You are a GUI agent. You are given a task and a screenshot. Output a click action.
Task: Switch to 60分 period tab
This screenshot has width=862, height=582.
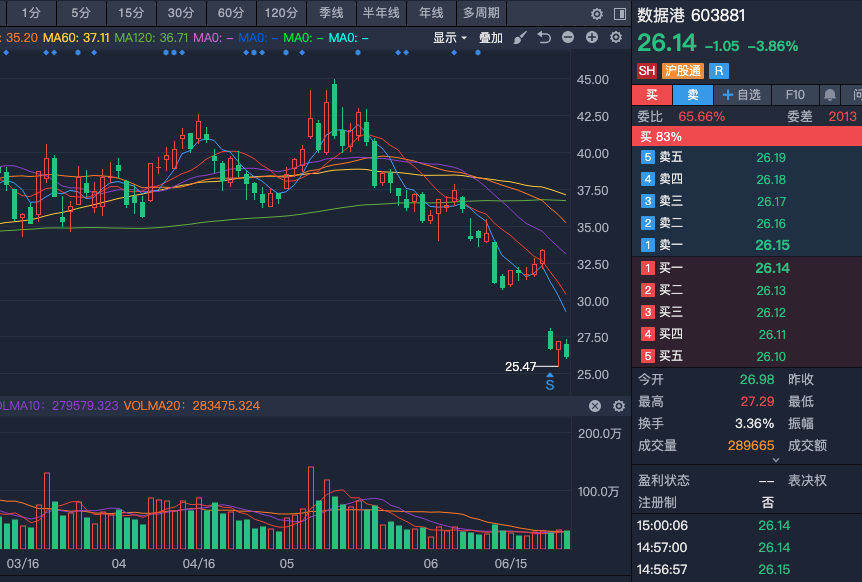(x=231, y=13)
